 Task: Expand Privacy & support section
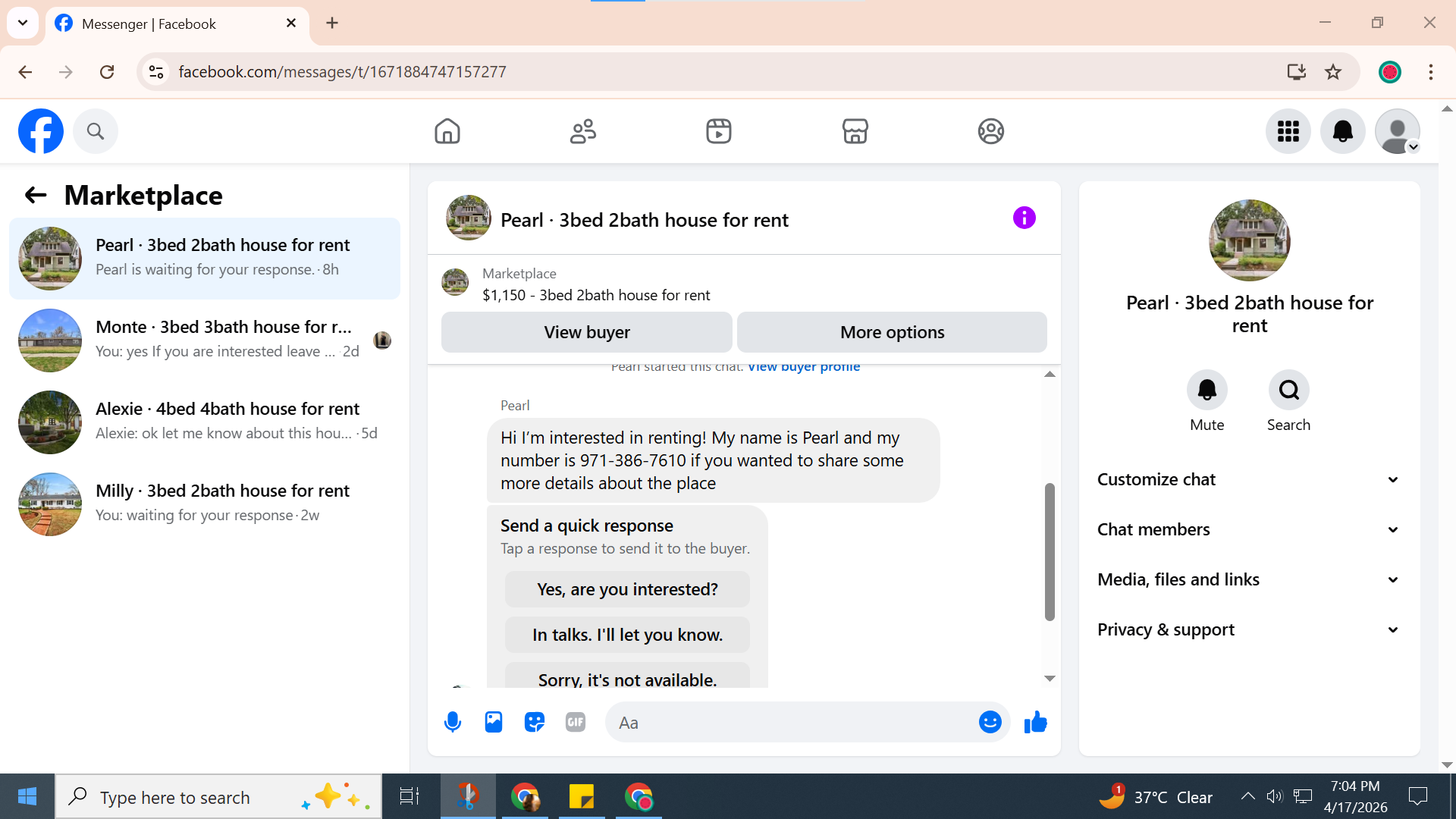pos(1249,629)
